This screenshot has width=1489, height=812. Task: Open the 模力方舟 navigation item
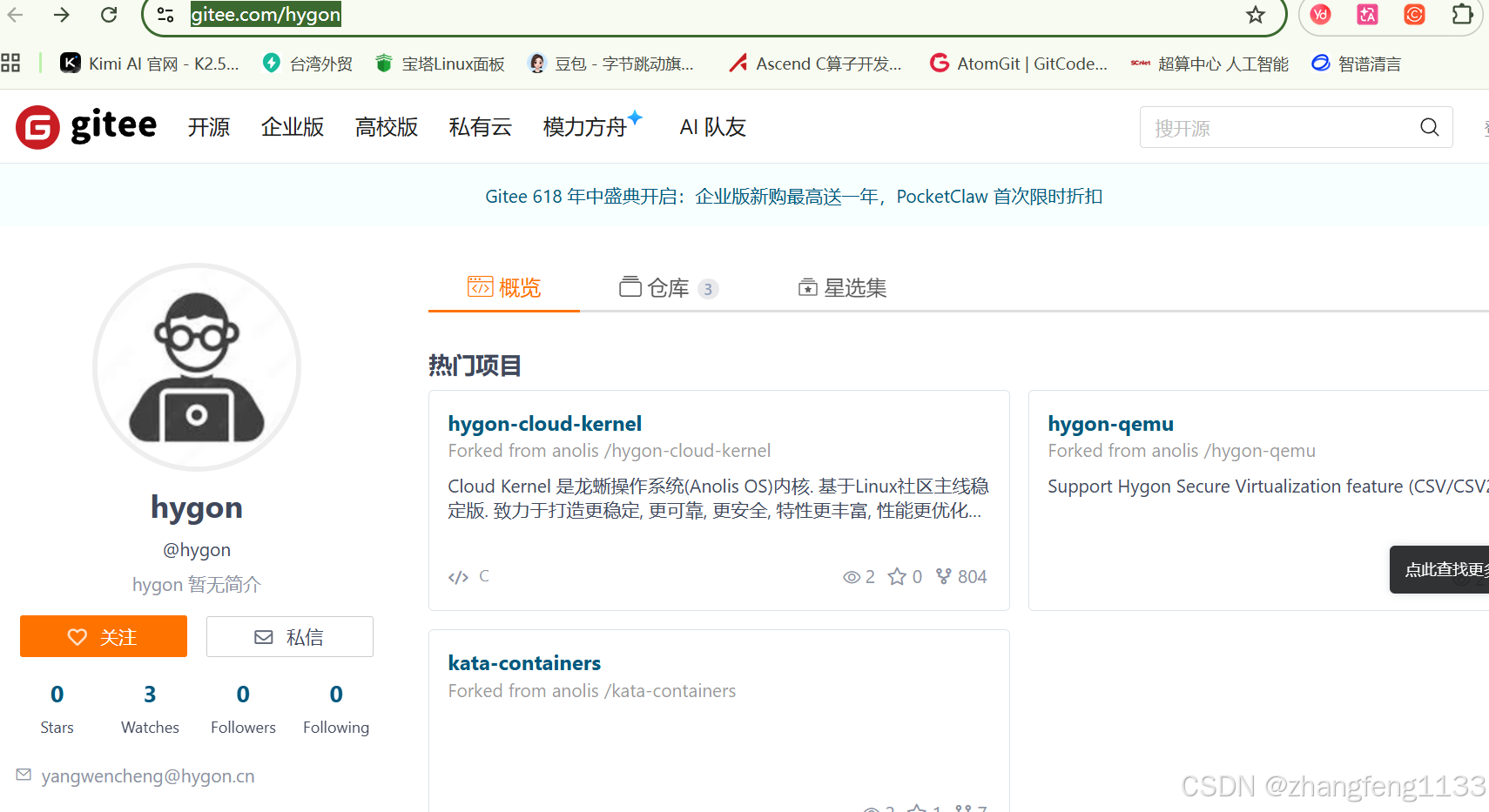592,127
